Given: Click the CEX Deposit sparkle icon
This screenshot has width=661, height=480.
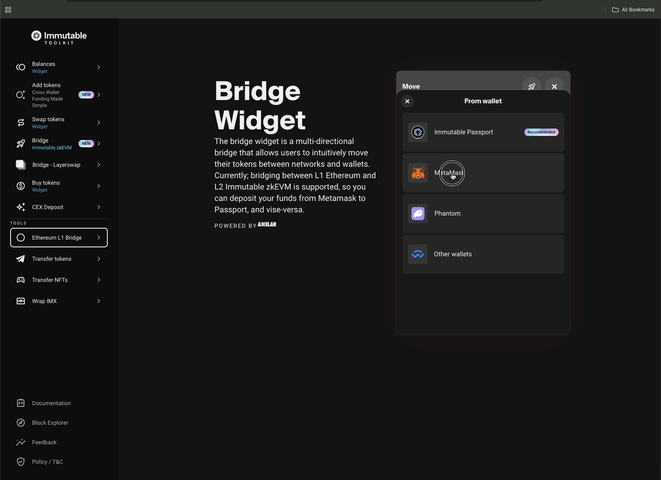Looking at the screenshot, I should coord(20,207).
